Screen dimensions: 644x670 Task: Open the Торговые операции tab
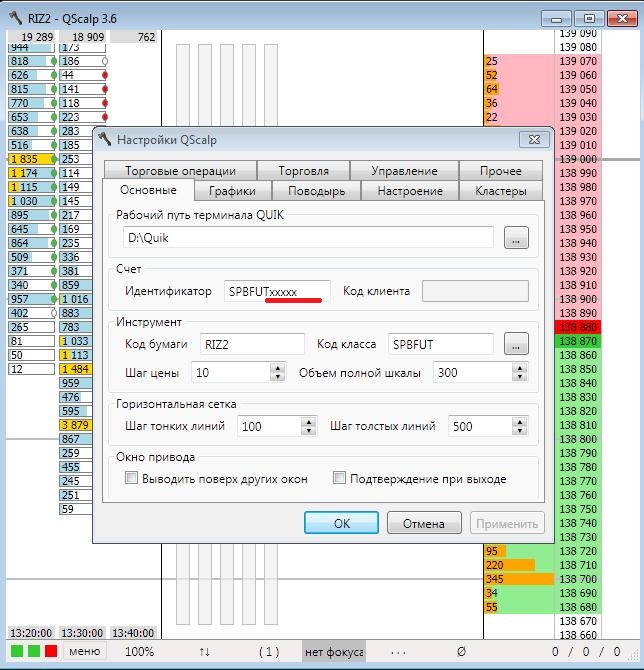pyautogui.click(x=180, y=171)
